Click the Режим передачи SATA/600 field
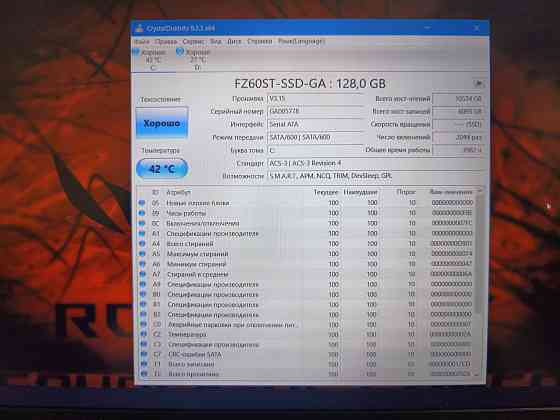This screenshot has height=420, width=560. 315,138
